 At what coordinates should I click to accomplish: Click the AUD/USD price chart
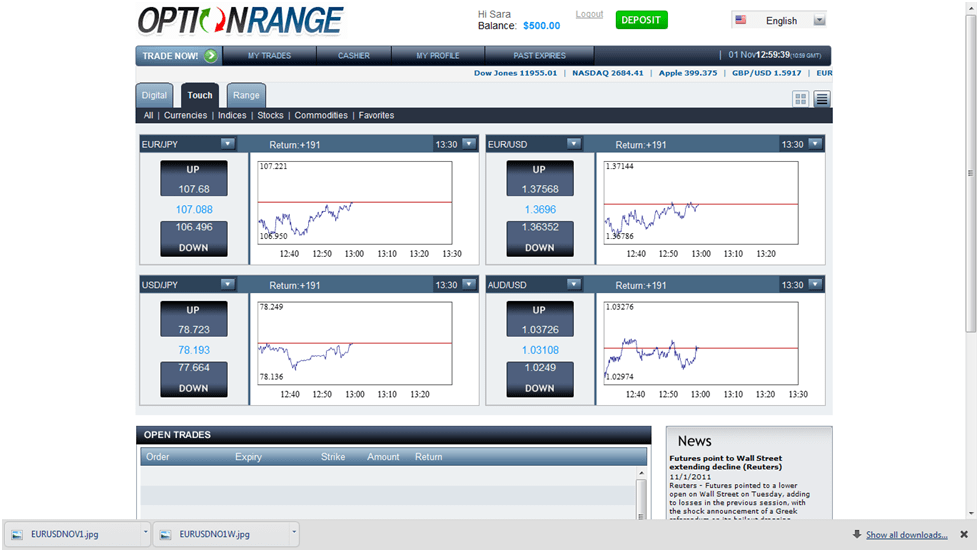(701, 343)
